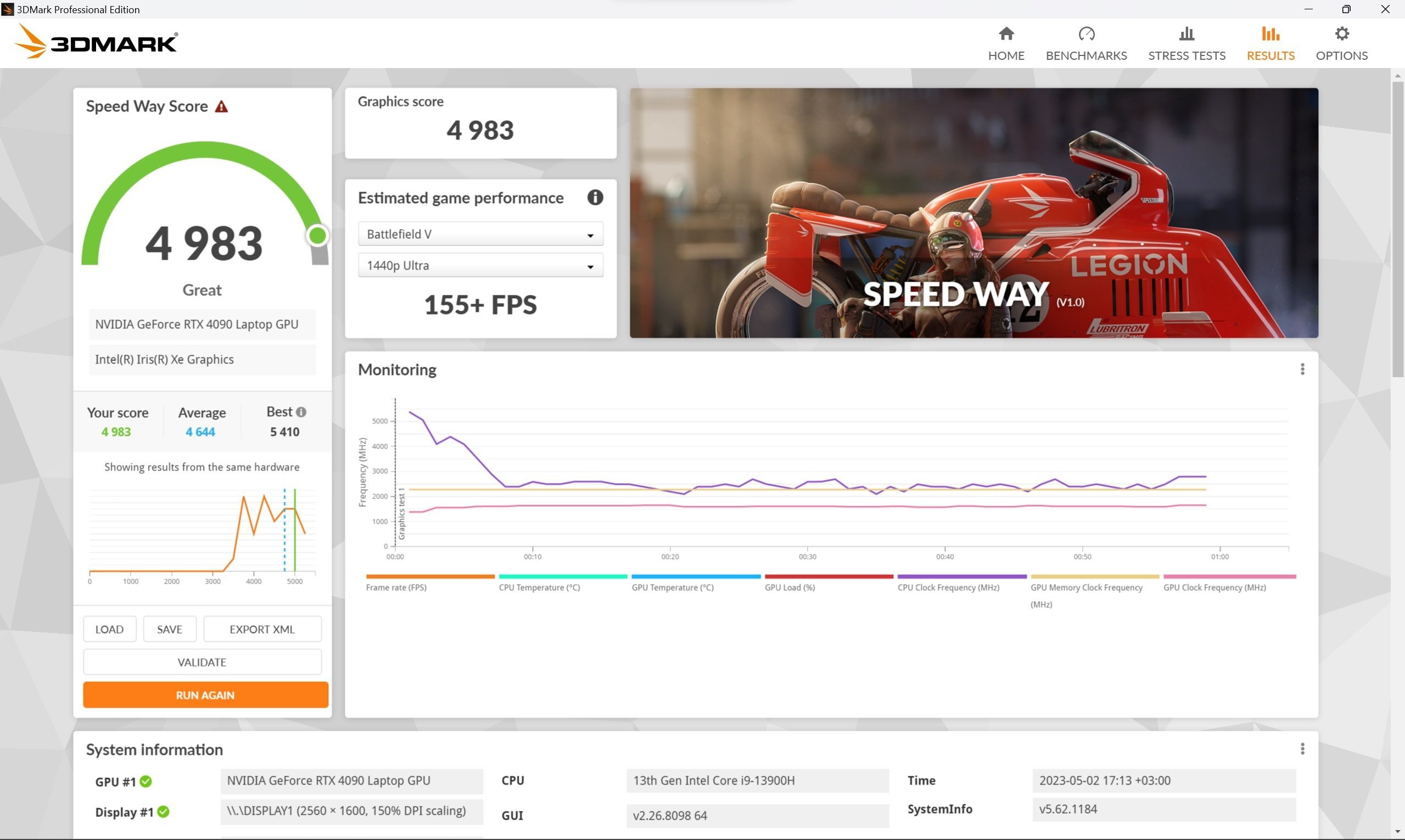Viewport: 1405px width, 840px height.
Task: Open the Options gear icon
Action: point(1342,34)
